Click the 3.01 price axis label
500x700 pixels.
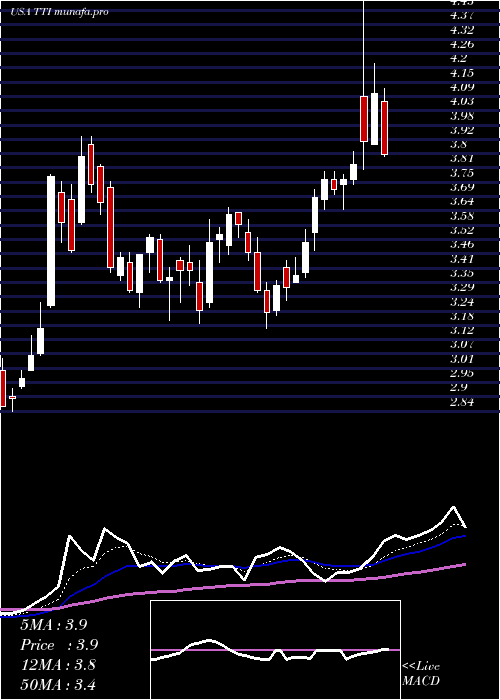[x=463, y=359]
